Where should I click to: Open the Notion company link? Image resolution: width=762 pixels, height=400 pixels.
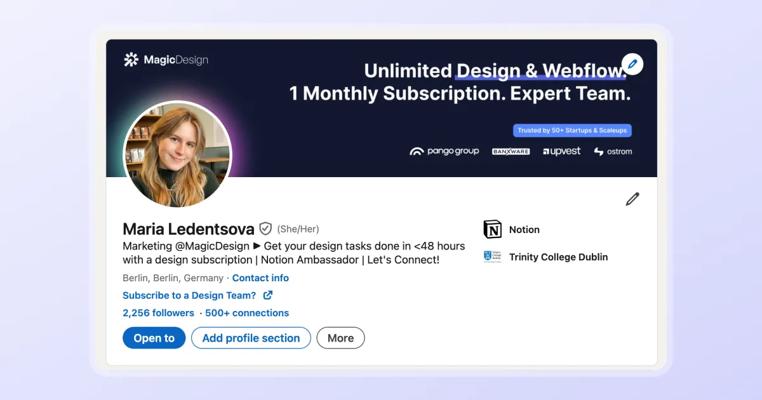[x=524, y=229]
